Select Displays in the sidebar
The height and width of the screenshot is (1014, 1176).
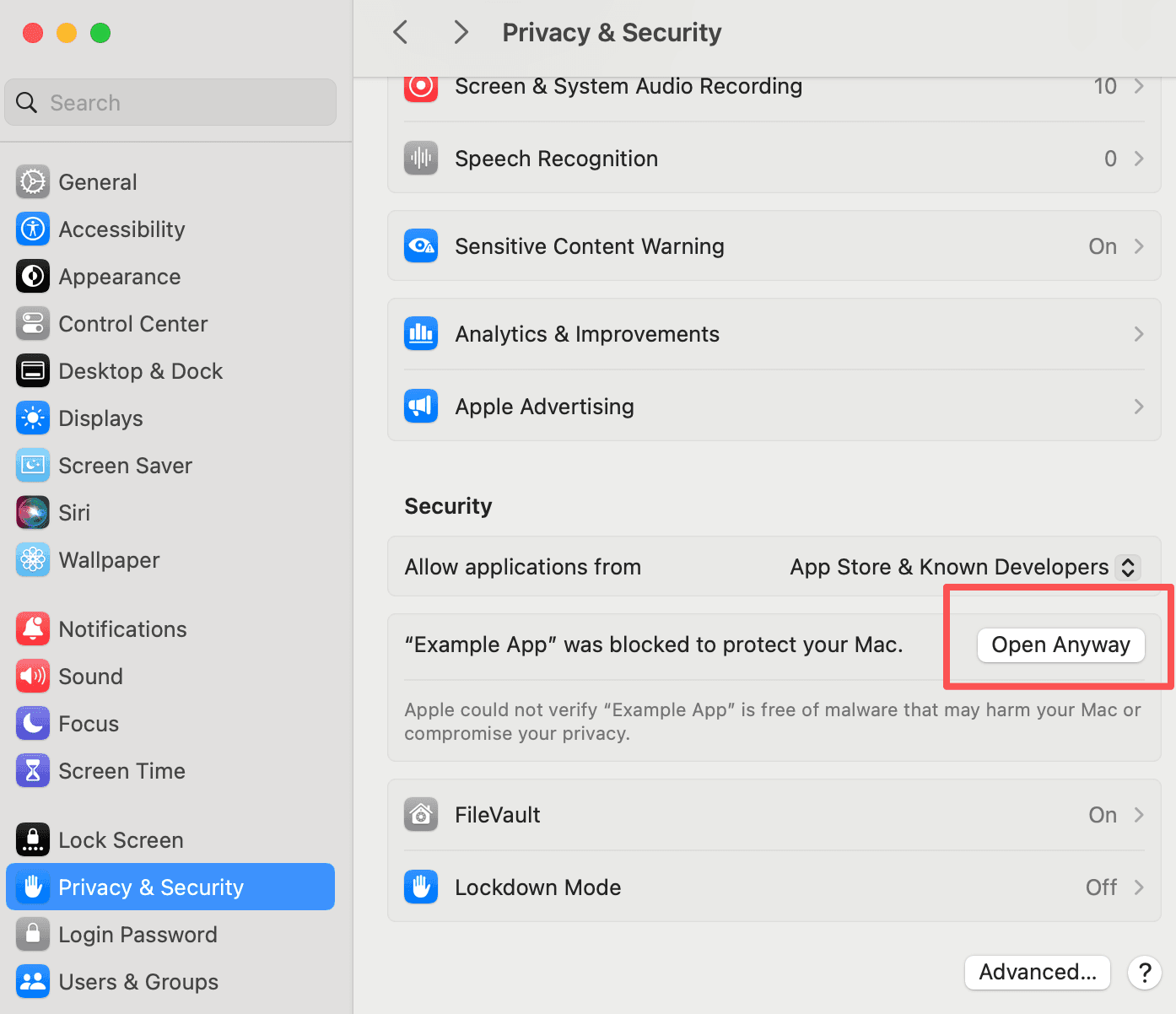[x=170, y=418]
